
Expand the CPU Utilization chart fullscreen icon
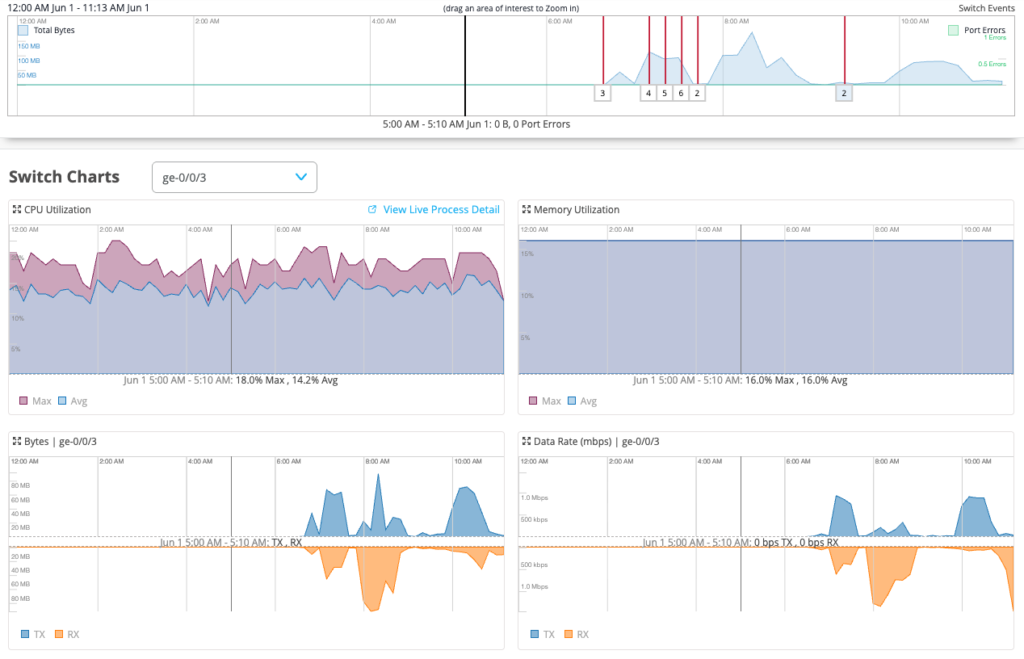click(17, 210)
